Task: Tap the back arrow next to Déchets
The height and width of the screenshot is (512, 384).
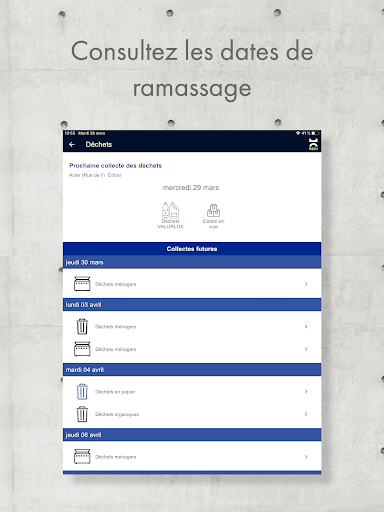Action: click(x=72, y=144)
